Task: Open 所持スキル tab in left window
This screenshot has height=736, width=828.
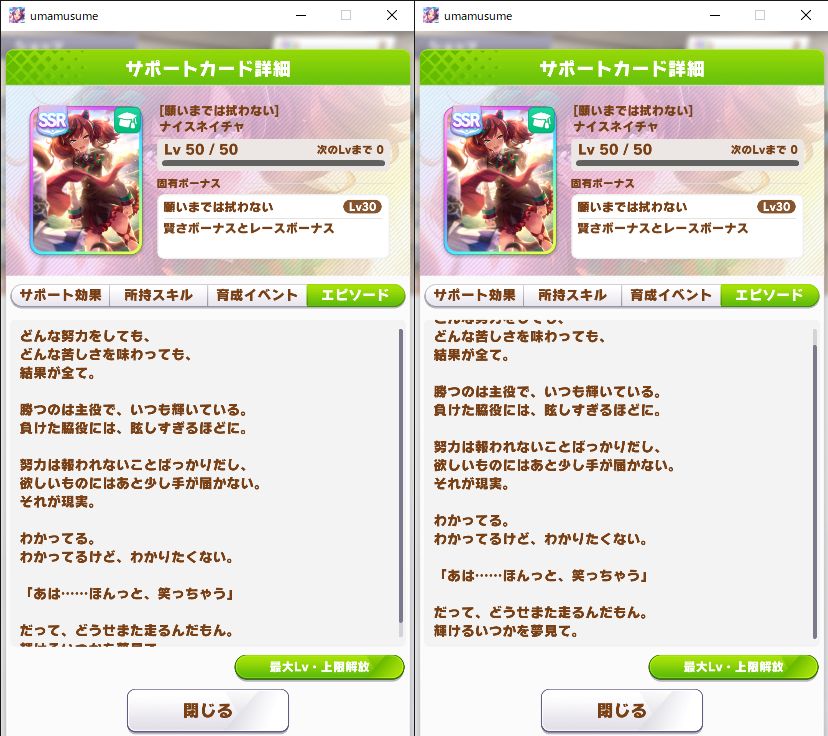Action: click(x=158, y=295)
